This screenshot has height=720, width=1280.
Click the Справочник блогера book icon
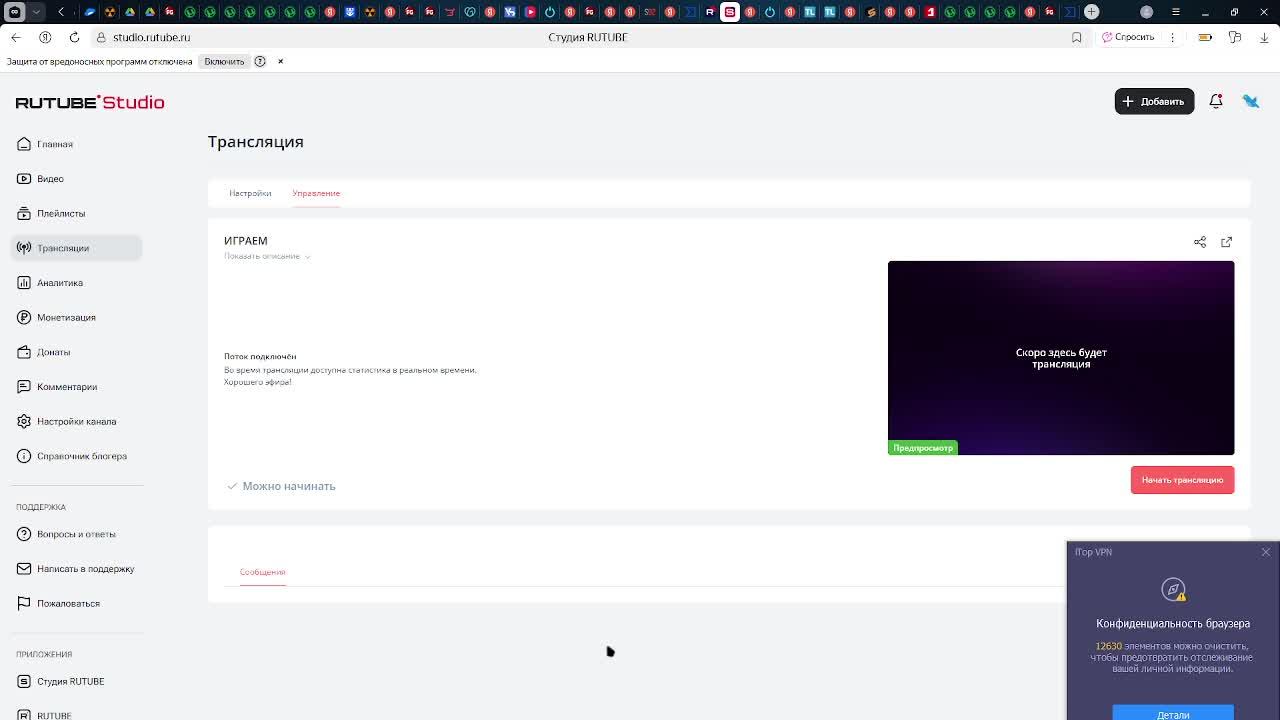pyautogui.click(x=24, y=456)
